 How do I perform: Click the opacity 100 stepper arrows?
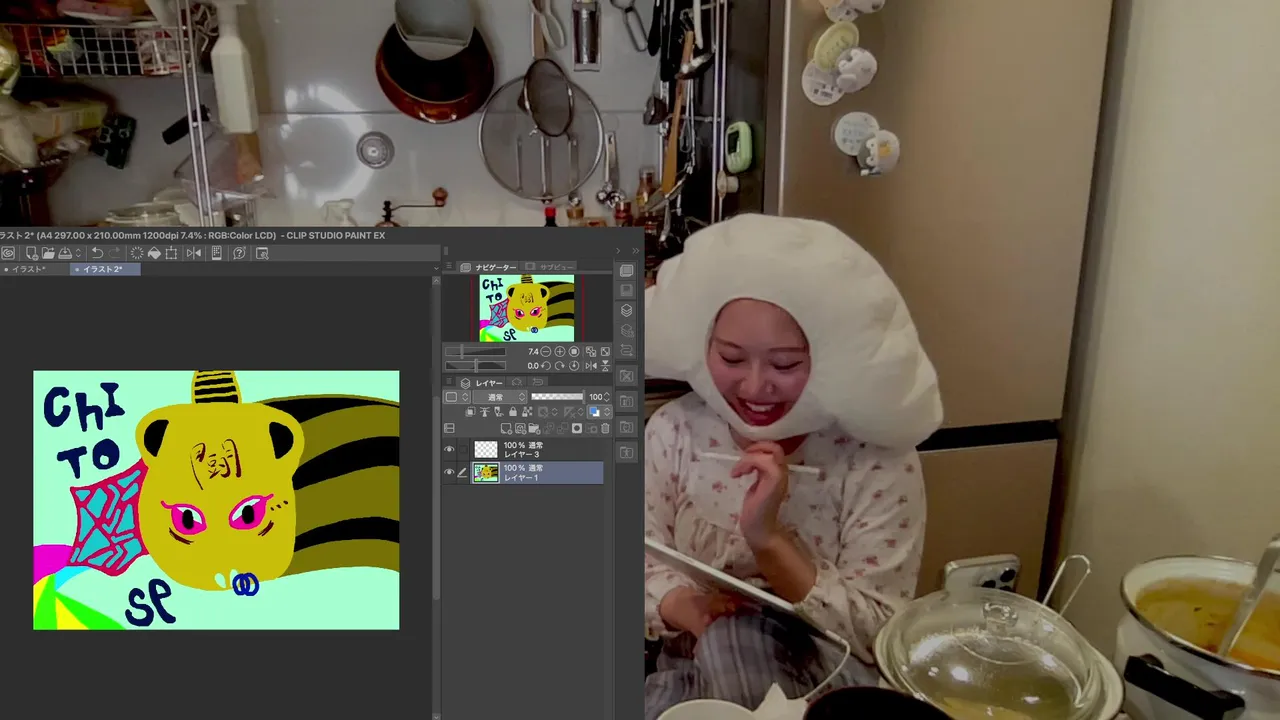click(x=607, y=397)
